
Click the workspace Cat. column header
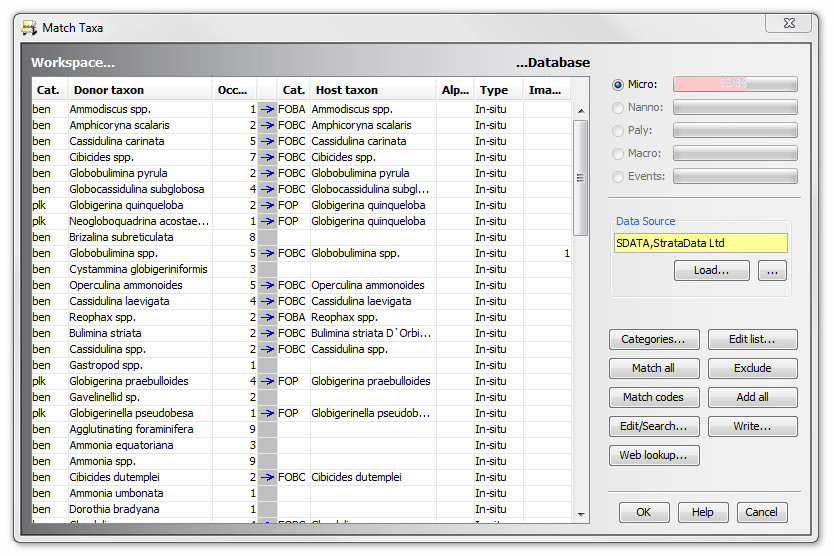(49, 90)
